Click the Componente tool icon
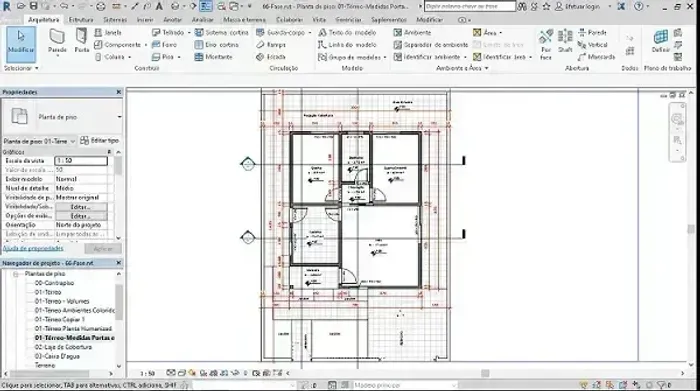The height and width of the screenshot is (391, 700). (x=98, y=45)
